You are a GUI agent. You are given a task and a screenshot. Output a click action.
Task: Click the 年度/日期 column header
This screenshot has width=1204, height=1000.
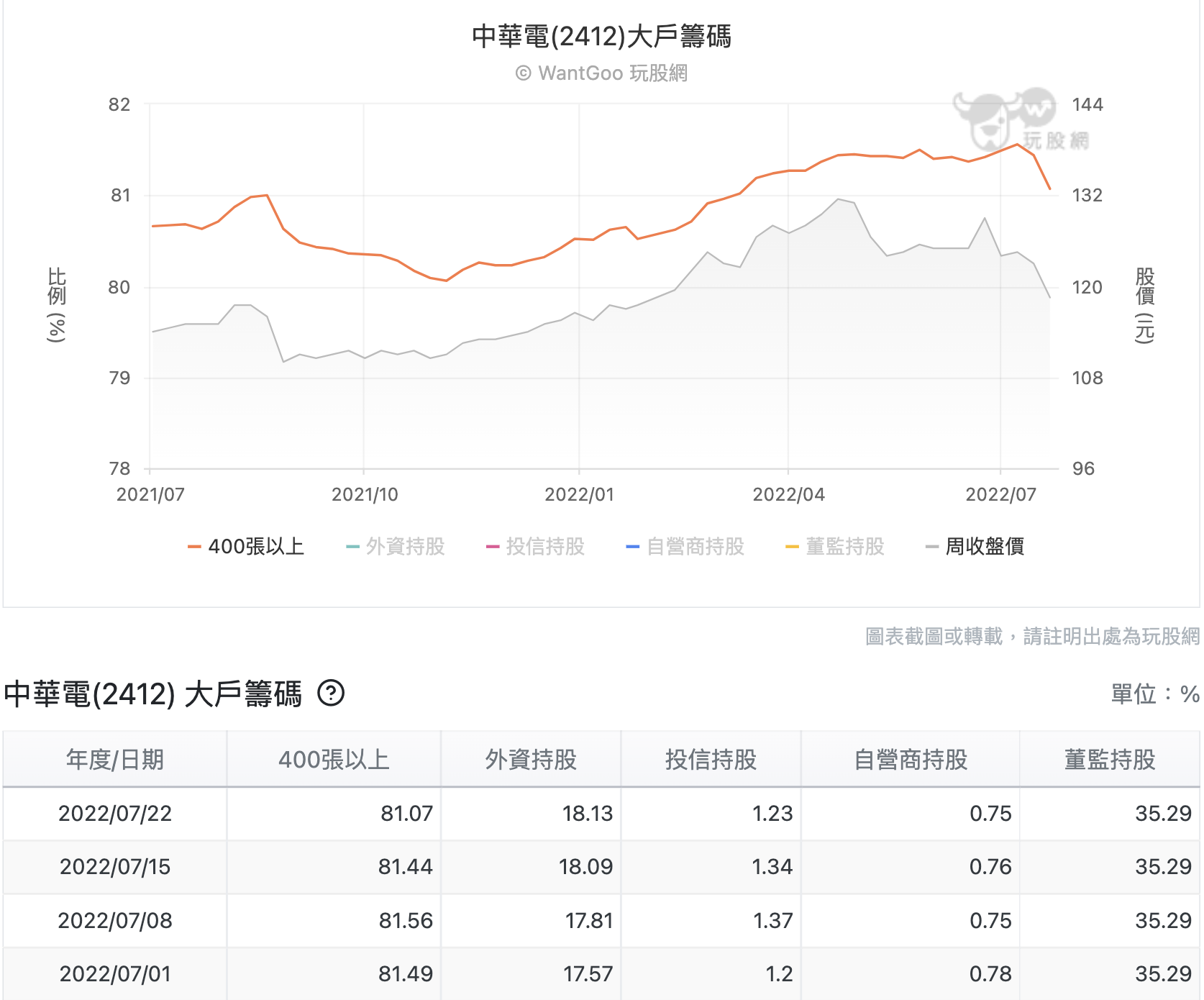[115, 758]
